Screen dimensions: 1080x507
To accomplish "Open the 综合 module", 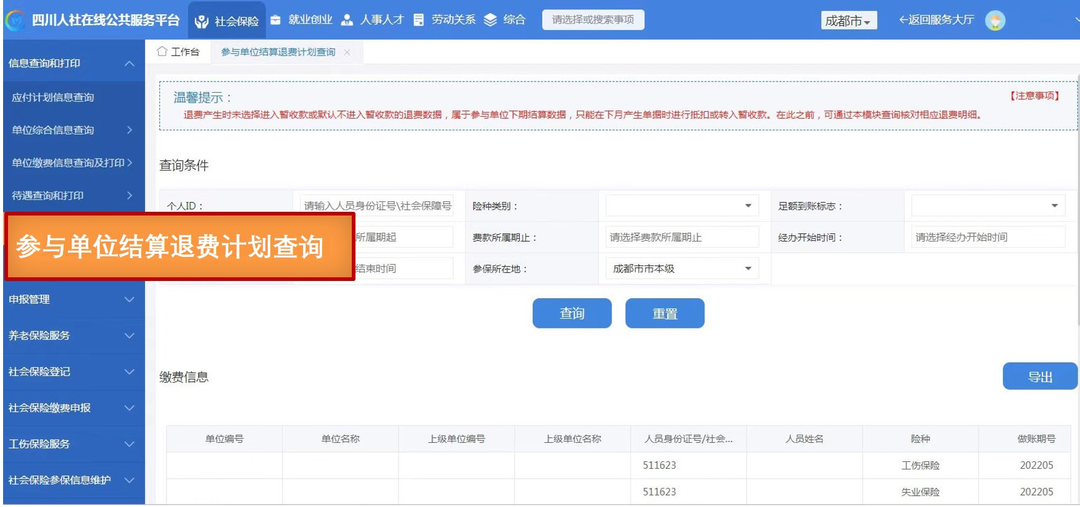I will pos(504,20).
